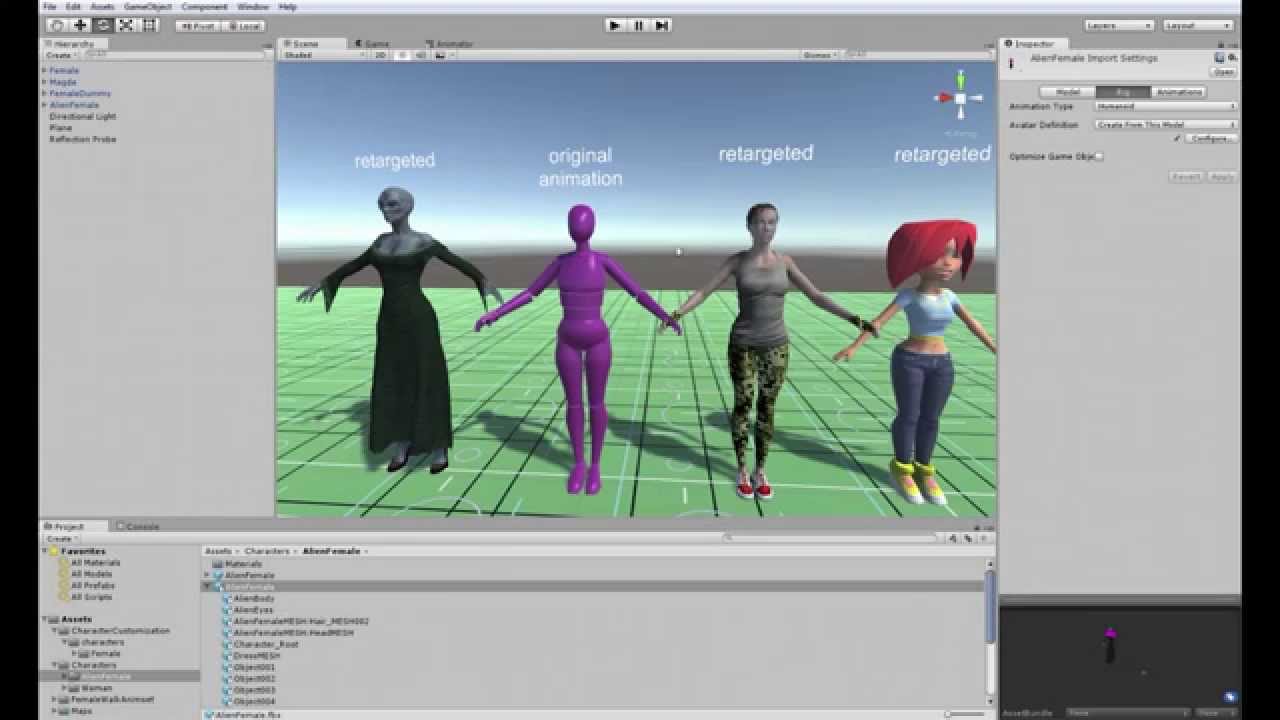Image resolution: width=1280 pixels, height=720 pixels.
Task: Expand the Female object in Hierarchy
Action: 44,71
